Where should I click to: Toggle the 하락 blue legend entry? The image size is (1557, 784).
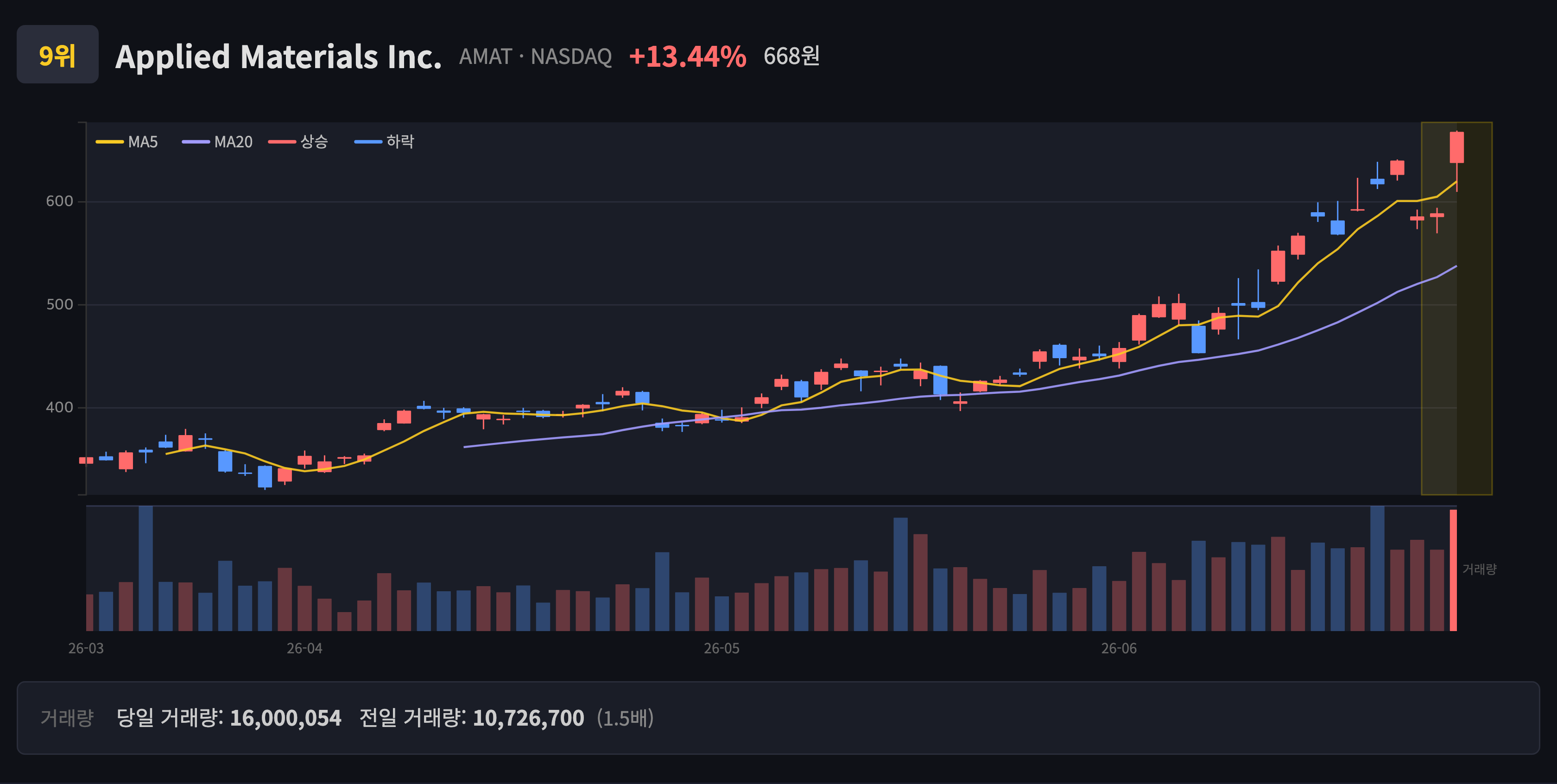385,141
